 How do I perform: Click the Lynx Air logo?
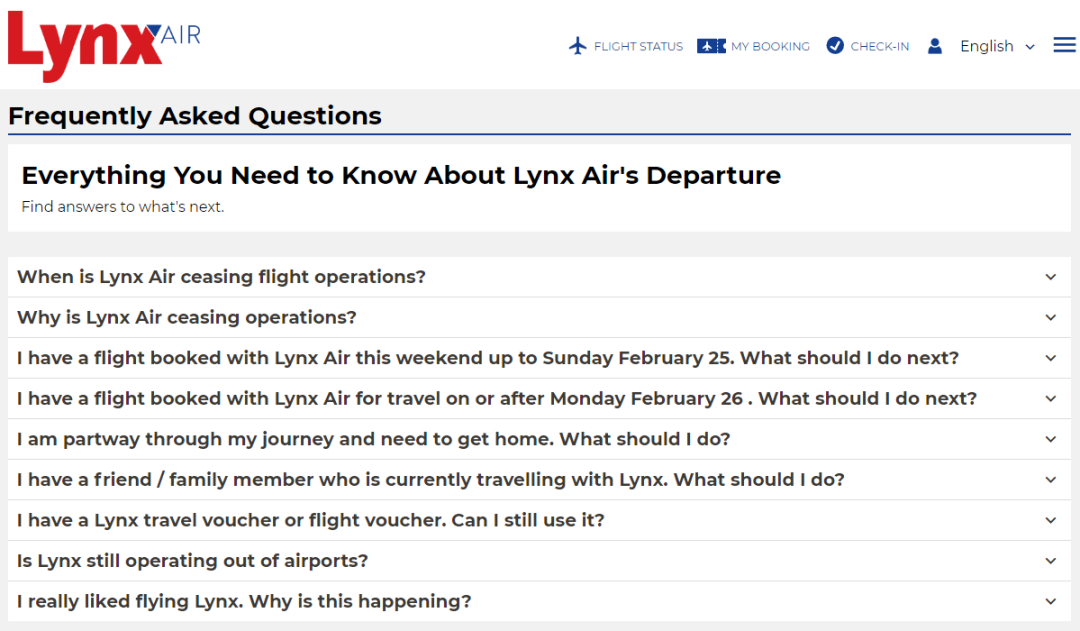click(x=104, y=46)
